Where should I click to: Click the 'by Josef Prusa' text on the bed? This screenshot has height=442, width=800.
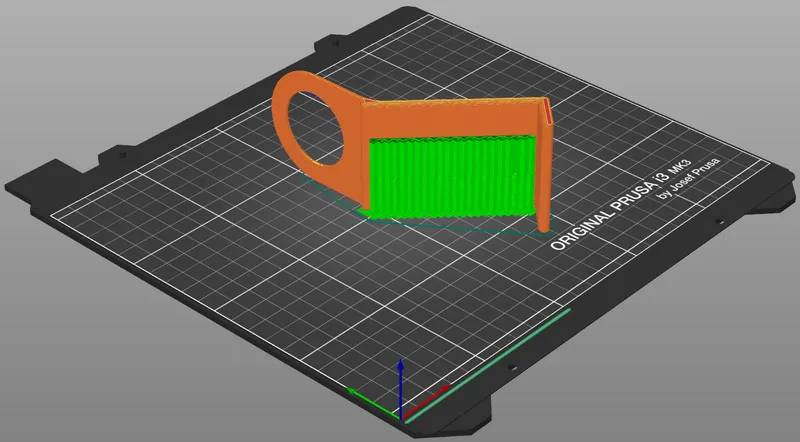pyautogui.click(x=689, y=179)
